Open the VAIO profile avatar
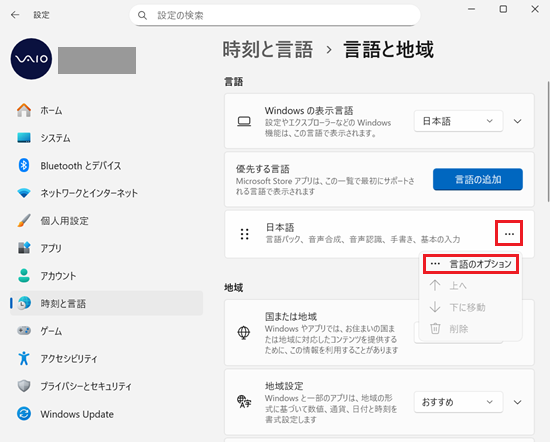This screenshot has height=442, width=550. [31, 59]
